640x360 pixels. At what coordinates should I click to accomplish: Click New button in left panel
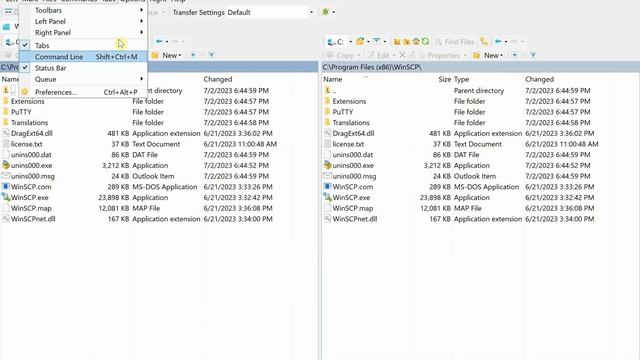click(x=166, y=55)
